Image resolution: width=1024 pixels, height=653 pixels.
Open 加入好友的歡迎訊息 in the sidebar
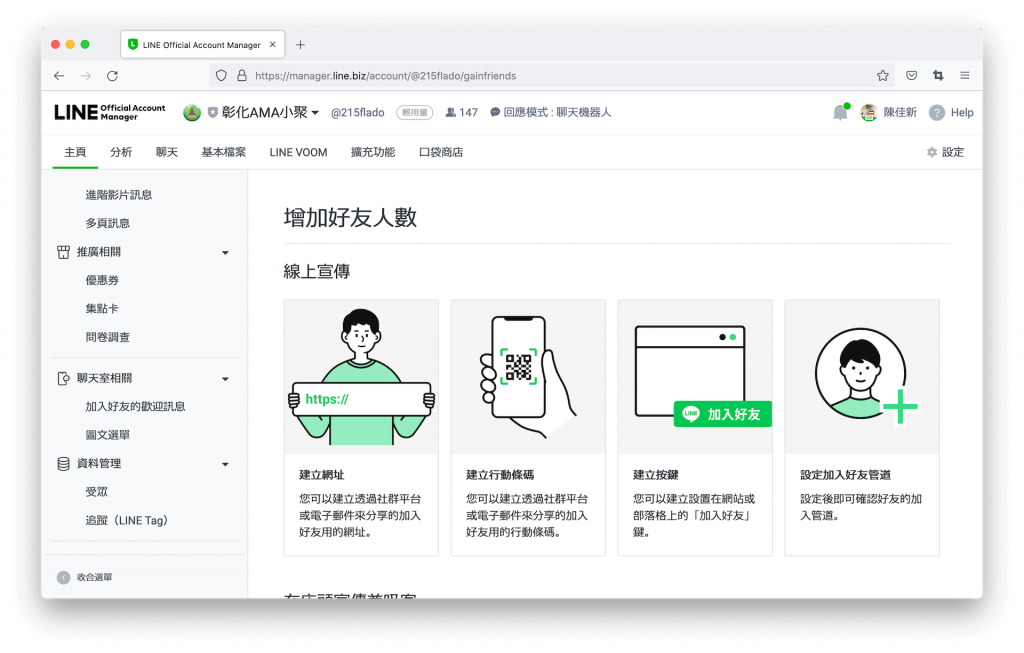click(135, 406)
